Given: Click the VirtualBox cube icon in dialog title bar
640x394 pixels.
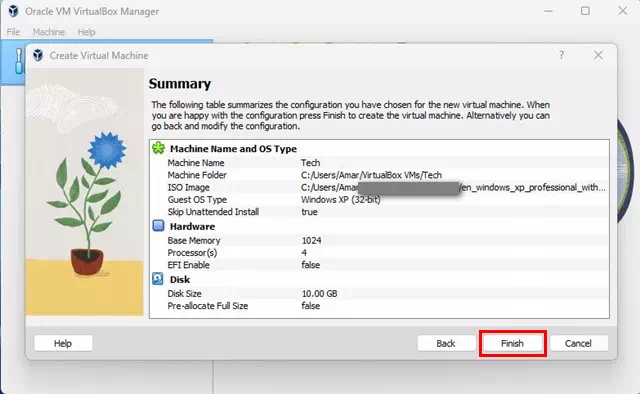Looking at the screenshot, I should tap(38, 55).
